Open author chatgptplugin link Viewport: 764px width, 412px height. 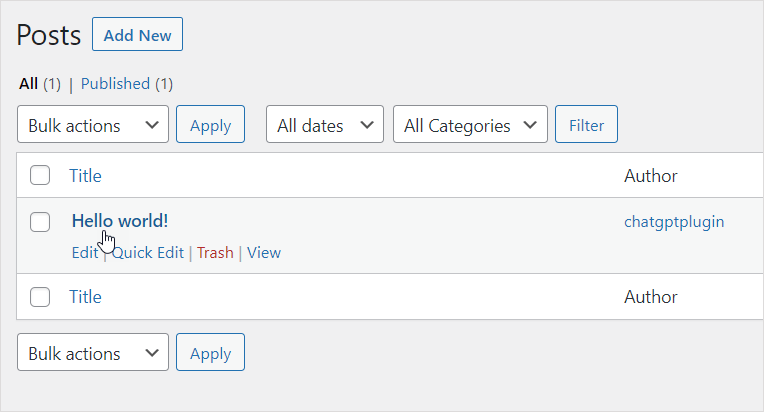coord(674,222)
